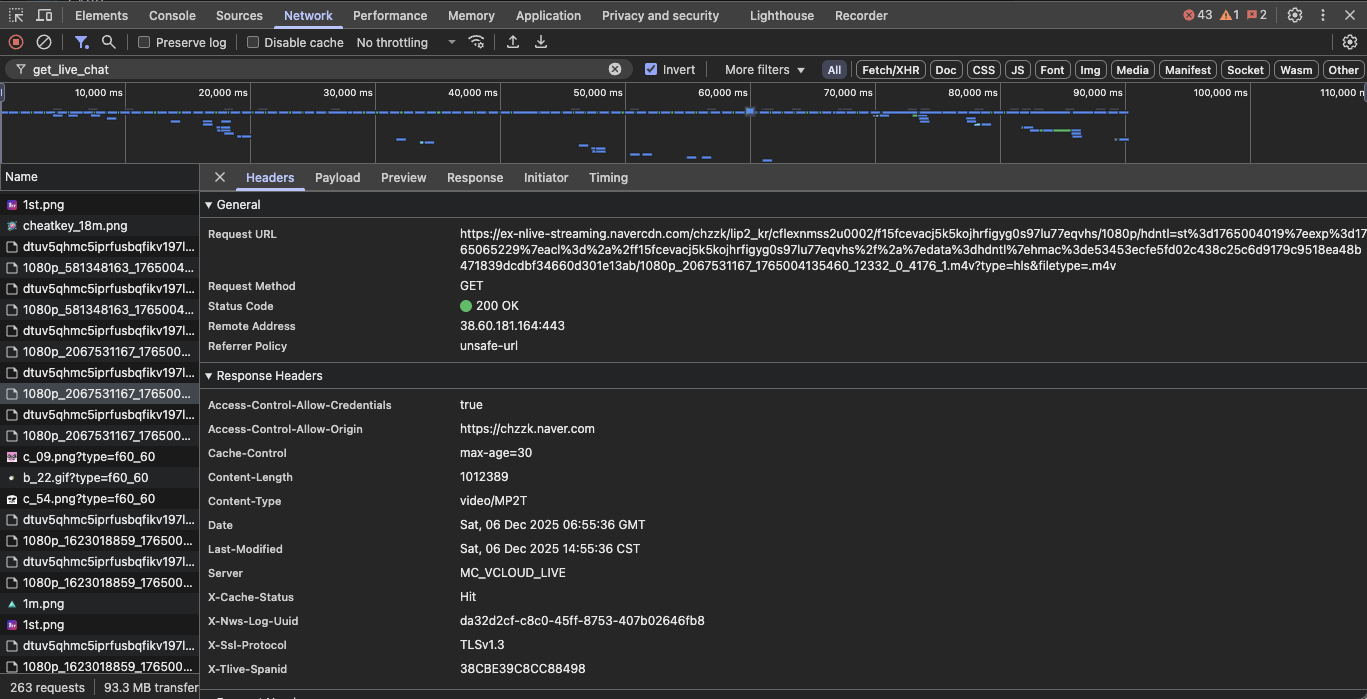Activate the inspect element picker icon
Image resolution: width=1367 pixels, height=699 pixels.
pyautogui.click(x=16, y=15)
